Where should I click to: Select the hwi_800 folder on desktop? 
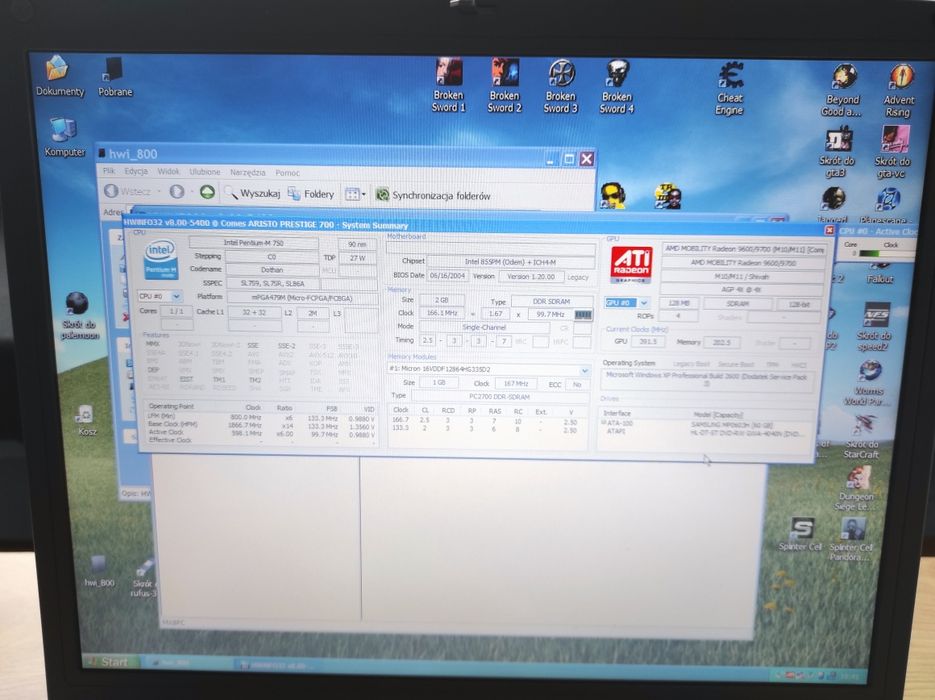[x=99, y=571]
